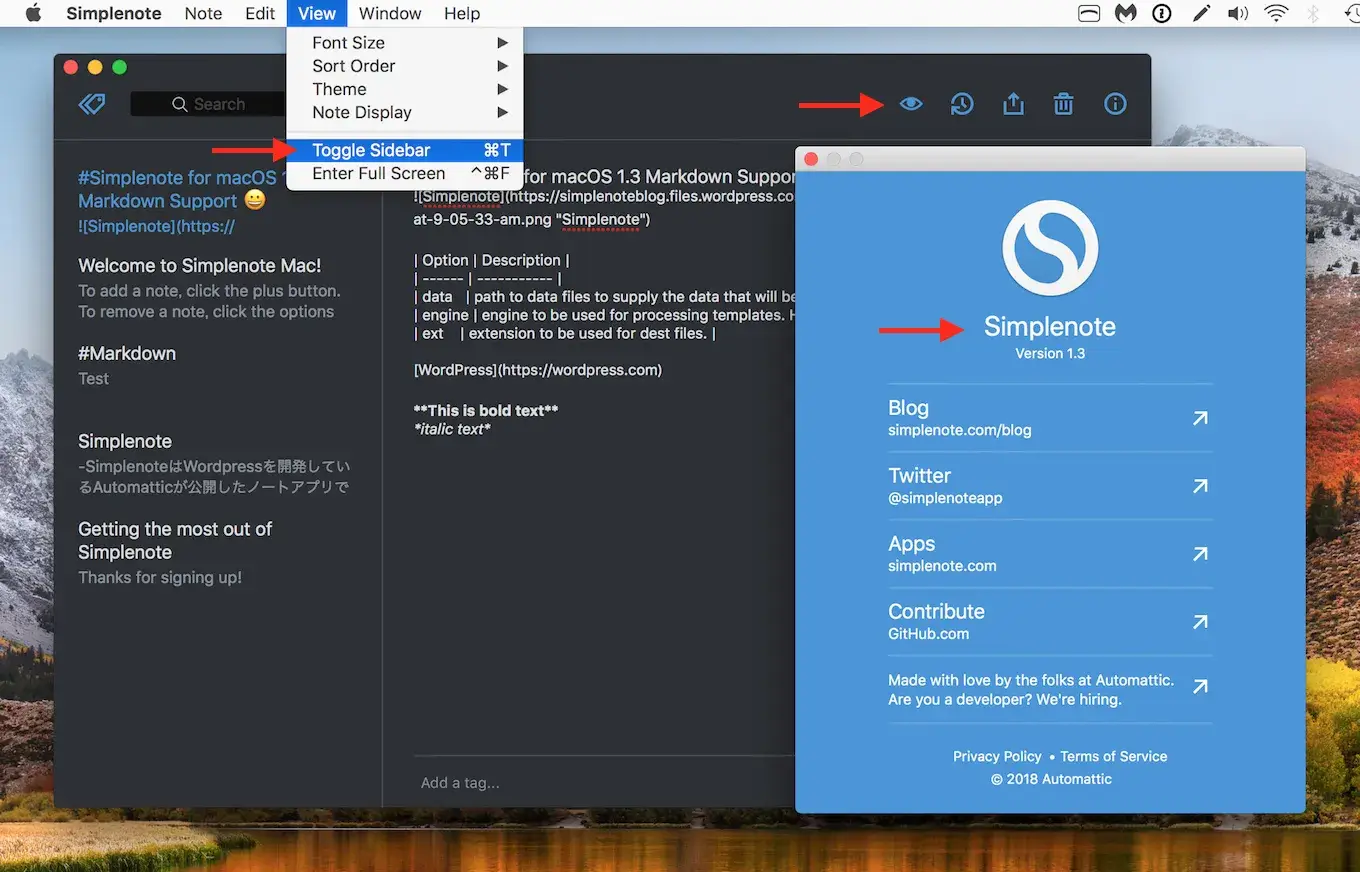
Task: Open the Privacy Policy link
Action: point(996,756)
